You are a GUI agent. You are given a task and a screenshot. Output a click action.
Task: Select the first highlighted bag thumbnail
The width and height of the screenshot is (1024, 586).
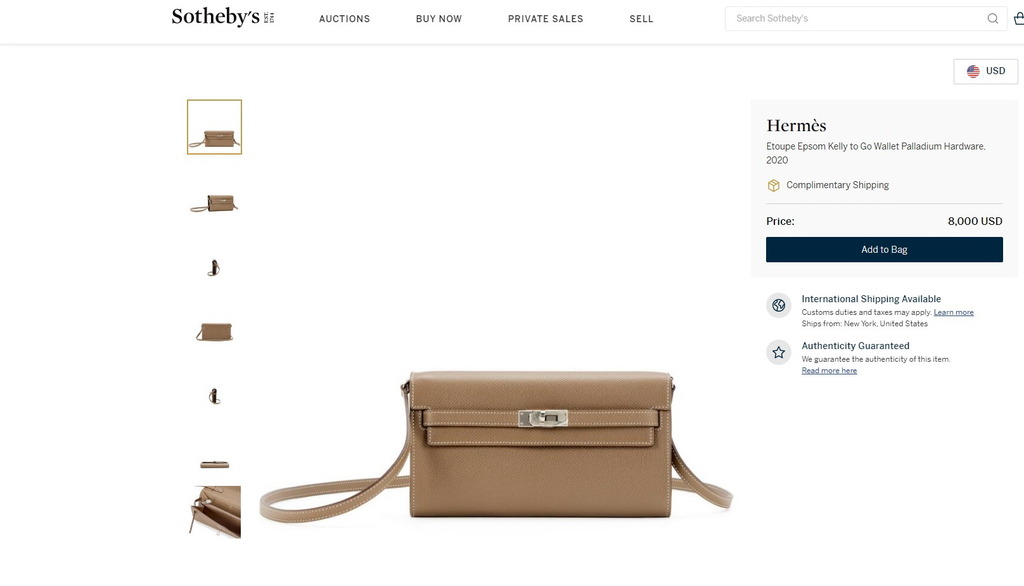[214, 127]
